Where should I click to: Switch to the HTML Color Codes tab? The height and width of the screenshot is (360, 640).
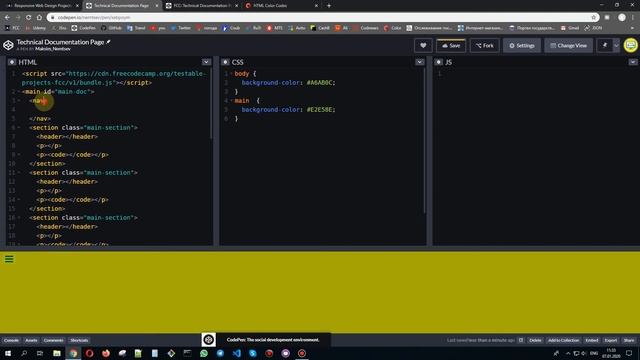coord(282,6)
